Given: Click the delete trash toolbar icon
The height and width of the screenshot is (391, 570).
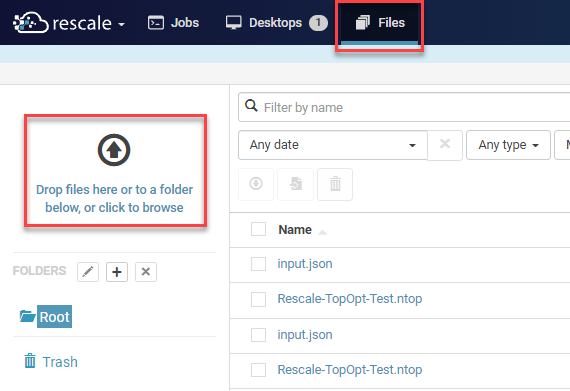Looking at the screenshot, I should click(x=335, y=184).
